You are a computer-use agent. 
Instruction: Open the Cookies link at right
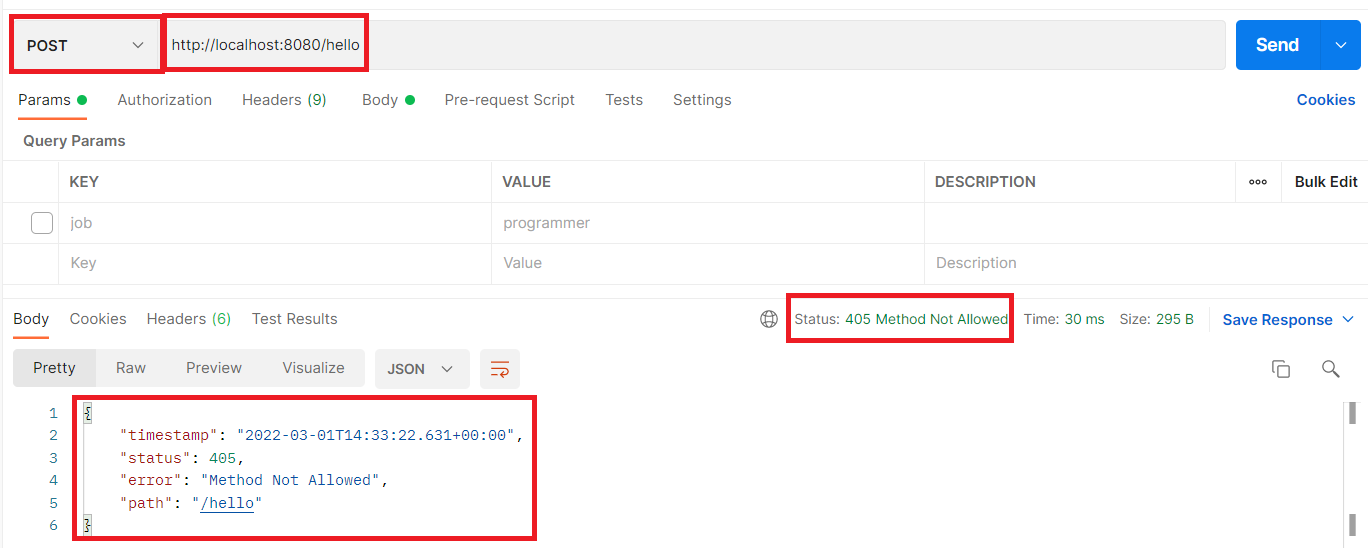[x=1325, y=100]
